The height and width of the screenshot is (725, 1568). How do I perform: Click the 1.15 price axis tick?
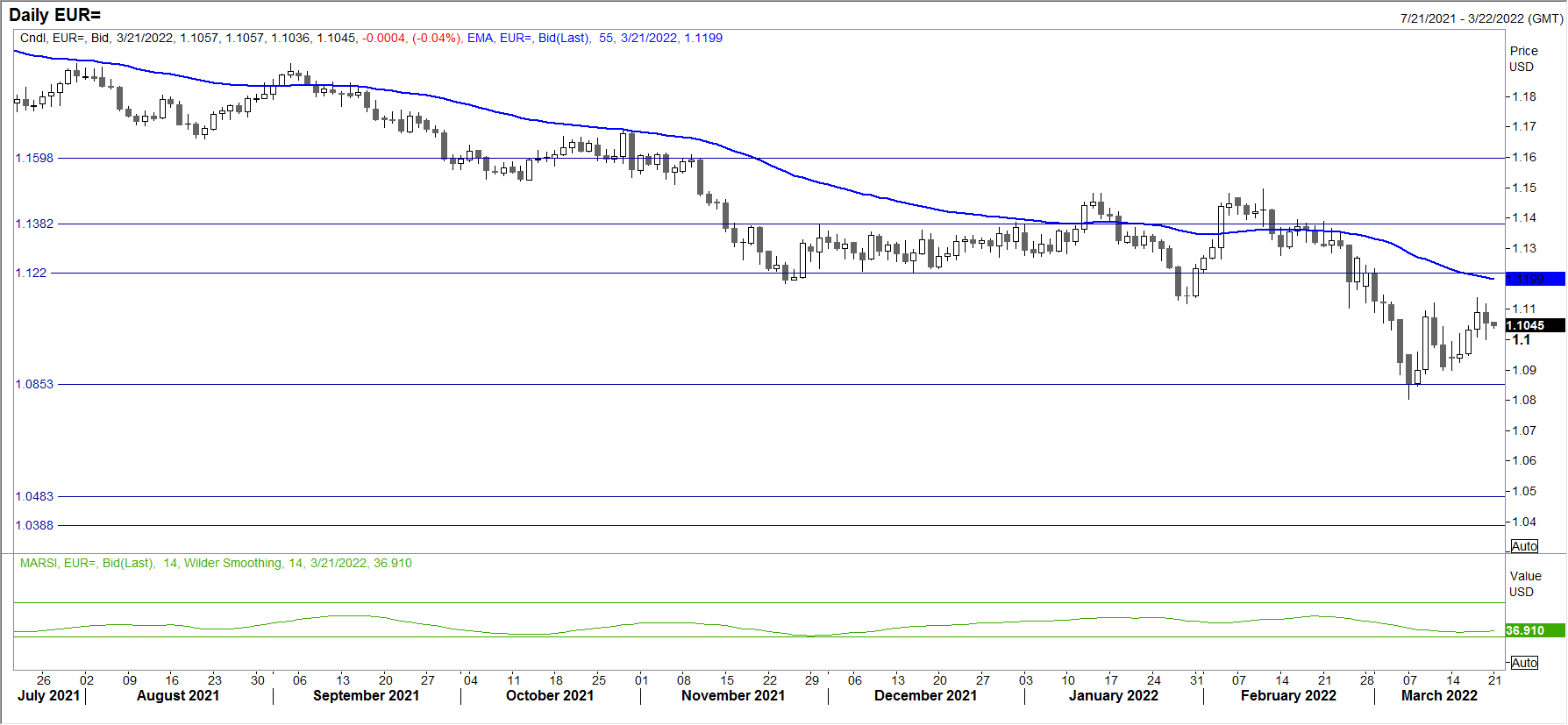click(x=1524, y=188)
